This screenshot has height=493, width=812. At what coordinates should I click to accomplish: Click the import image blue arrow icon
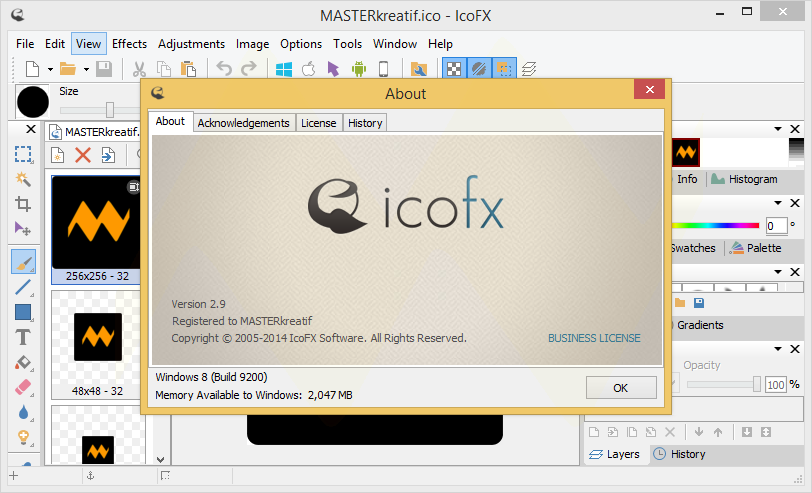(108, 155)
